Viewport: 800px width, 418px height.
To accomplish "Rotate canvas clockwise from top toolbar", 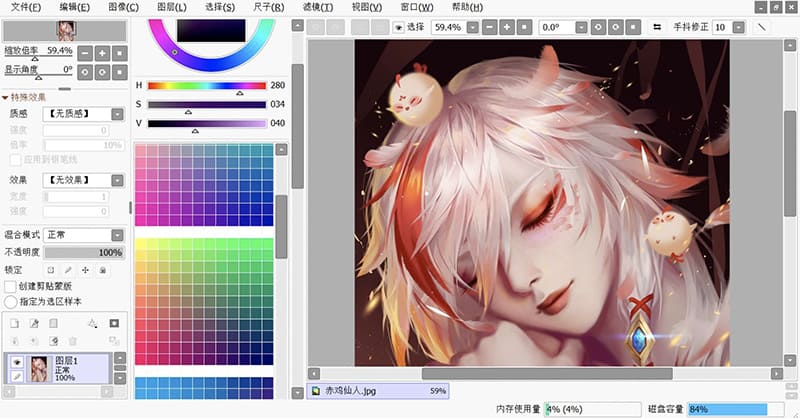I will (615, 27).
